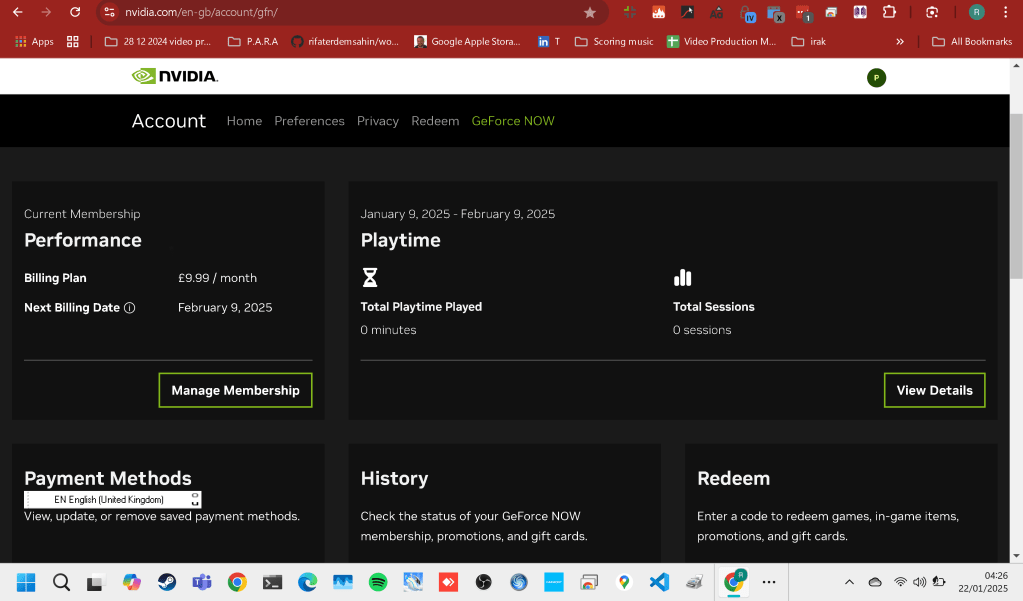Open the Windows Start menu
The height and width of the screenshot is (601, 1023).
click(26, 581)
